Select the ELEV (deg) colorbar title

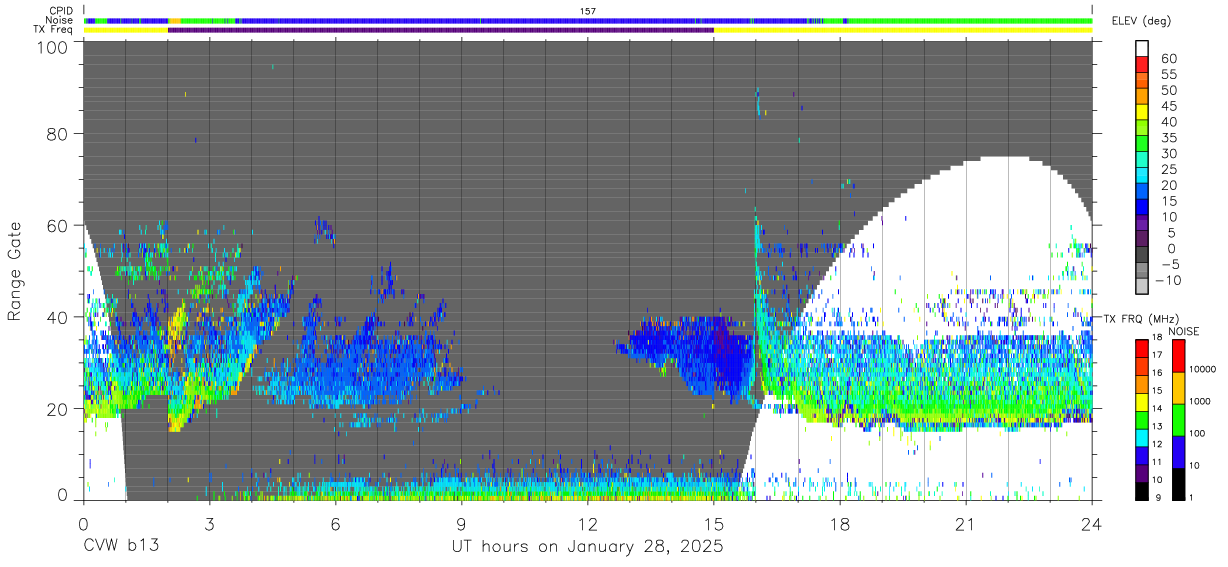coord(1141,21)
